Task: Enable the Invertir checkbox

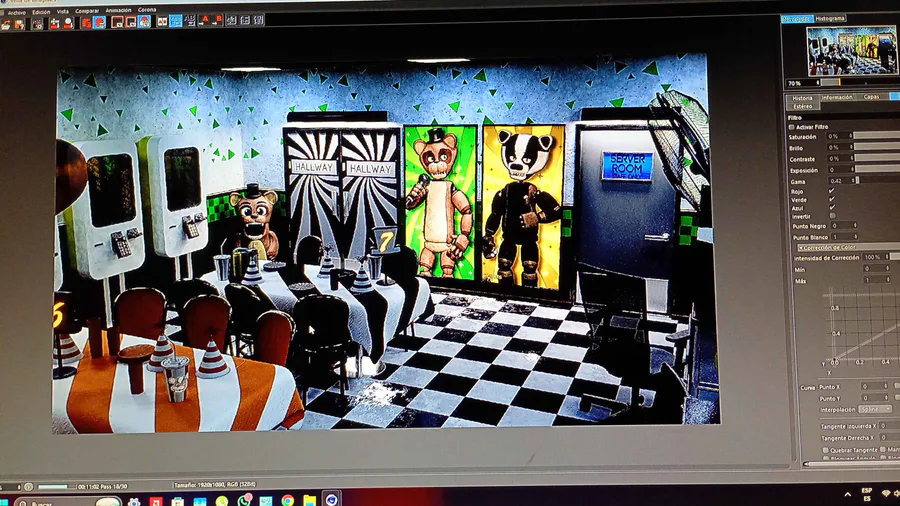Action: click(832, 216)
